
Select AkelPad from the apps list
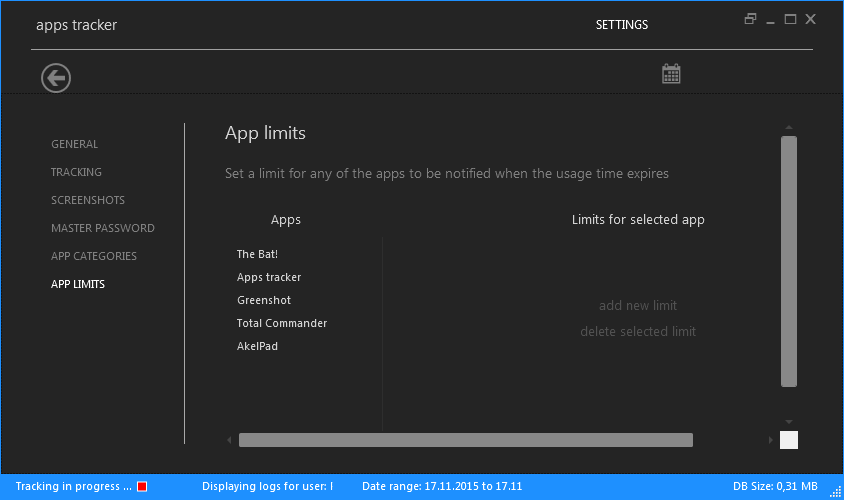click(257, 346)
